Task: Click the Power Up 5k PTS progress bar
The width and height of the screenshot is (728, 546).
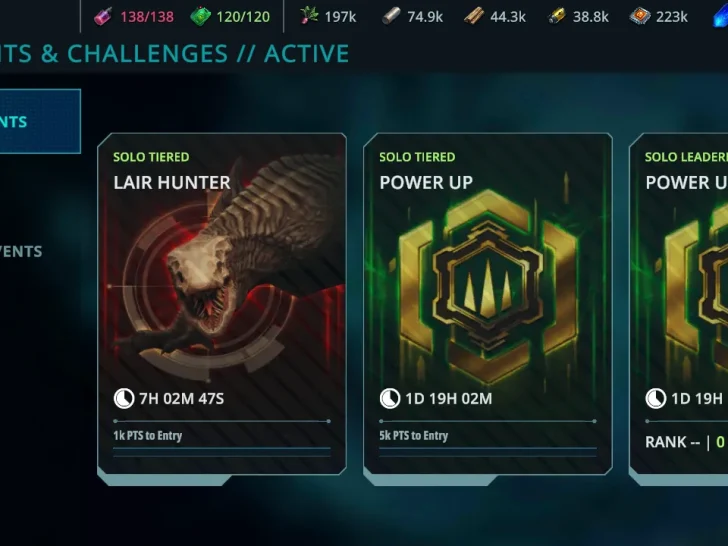Action: 488,421
